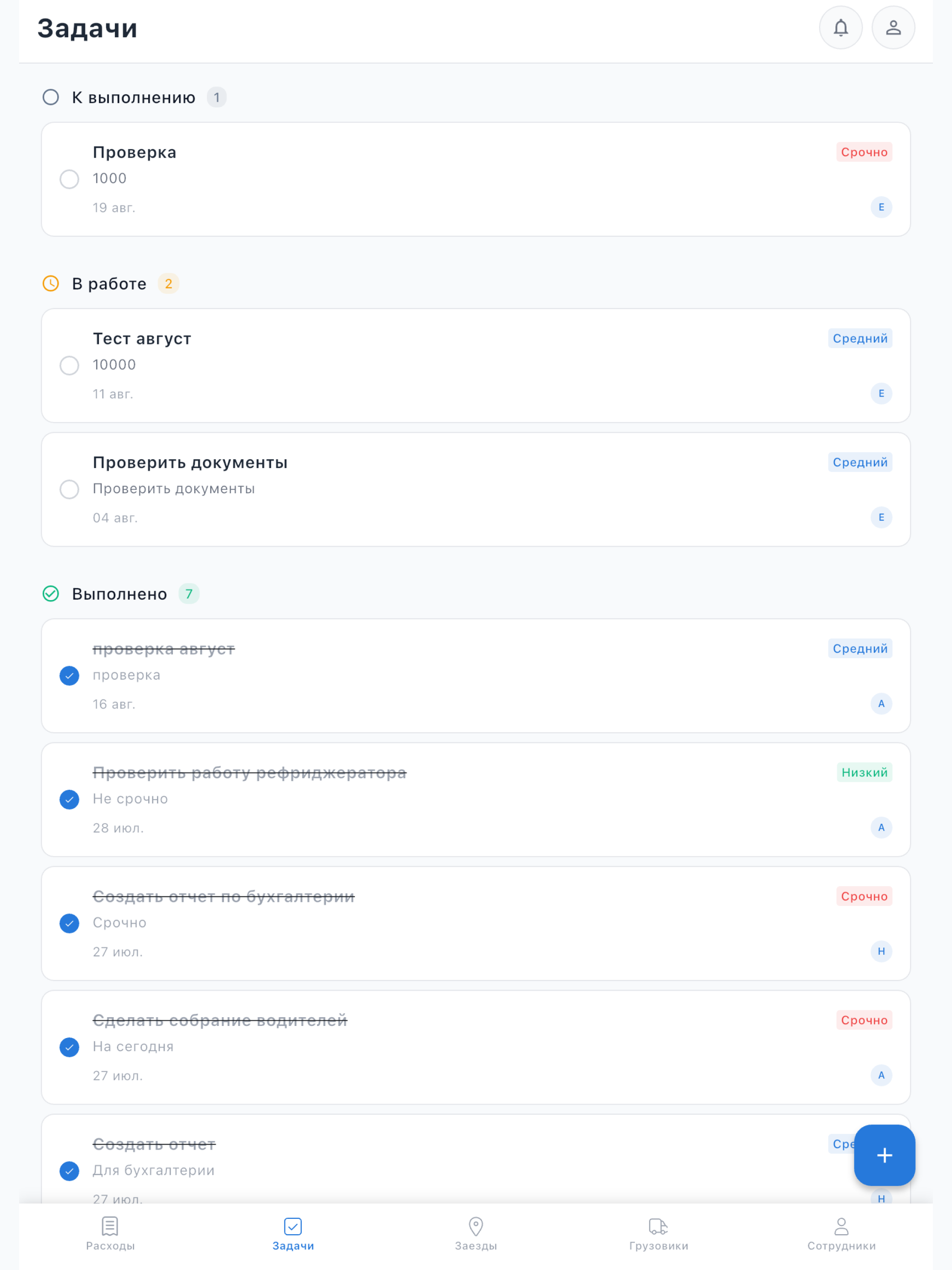Open notifications bell icon
This screenshot has width=952, height=1270.
840,27
